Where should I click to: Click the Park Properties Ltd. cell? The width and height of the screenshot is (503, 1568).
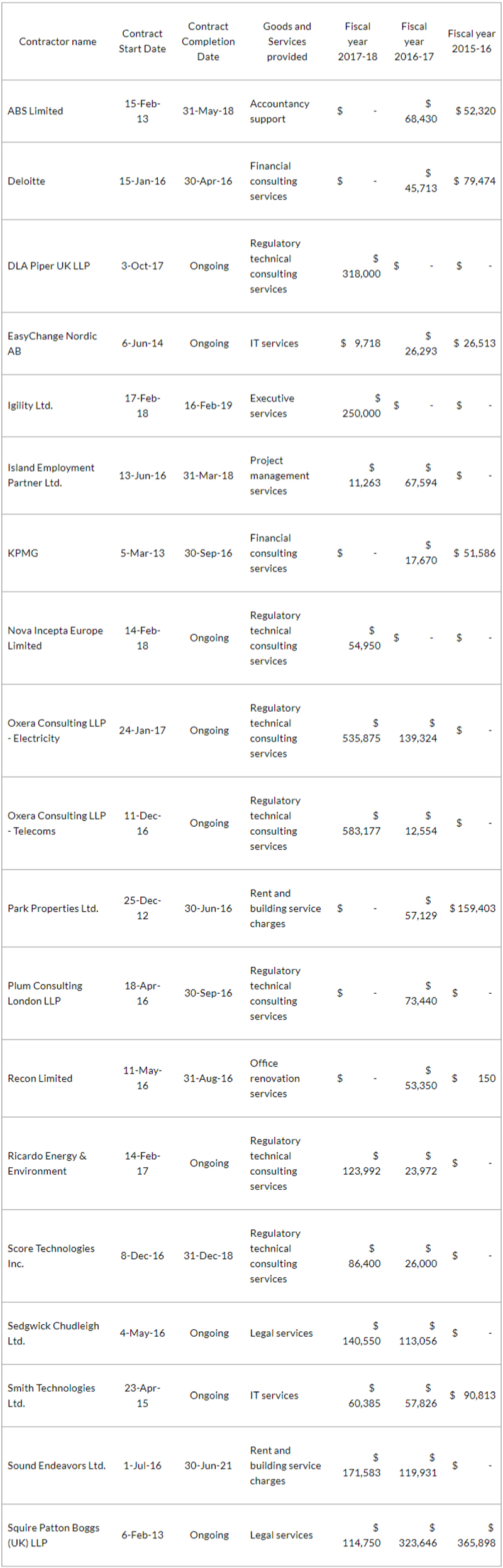point(53,908)
